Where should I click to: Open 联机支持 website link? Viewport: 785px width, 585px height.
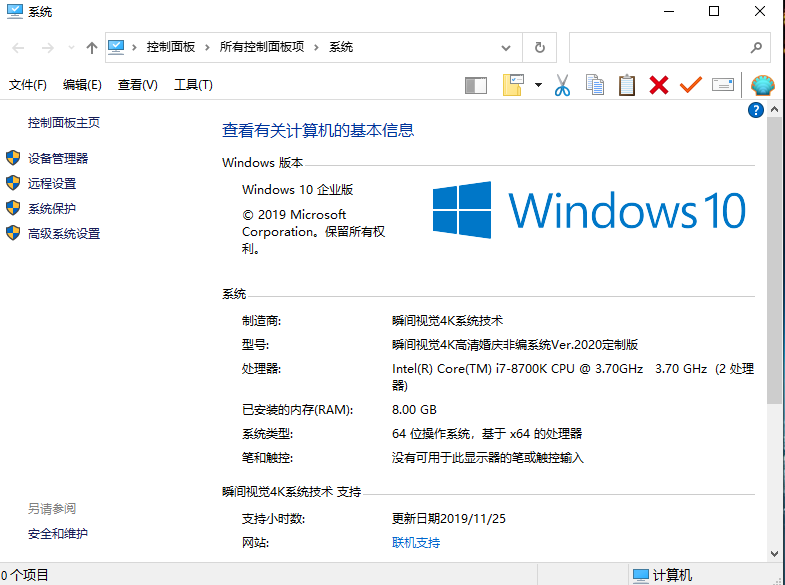[x=416, y=542]
